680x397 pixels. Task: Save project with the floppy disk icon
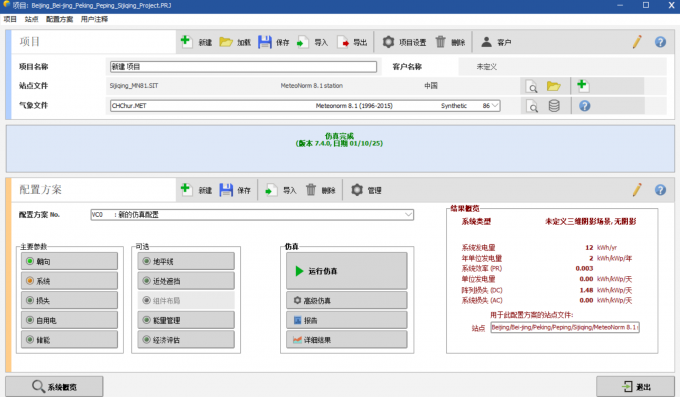265,42
